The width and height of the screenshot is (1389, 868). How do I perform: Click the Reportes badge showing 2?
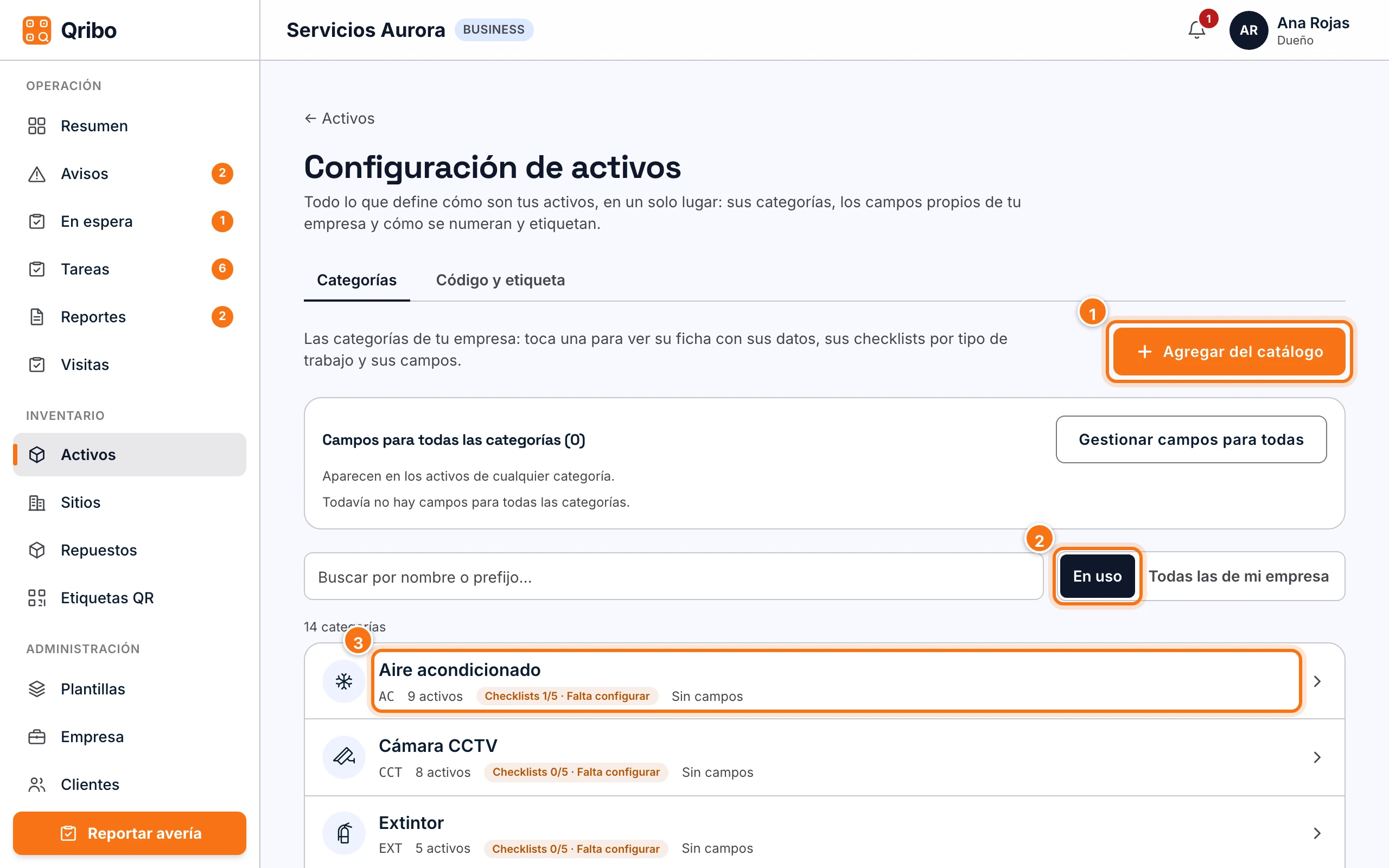click(222, 316)
